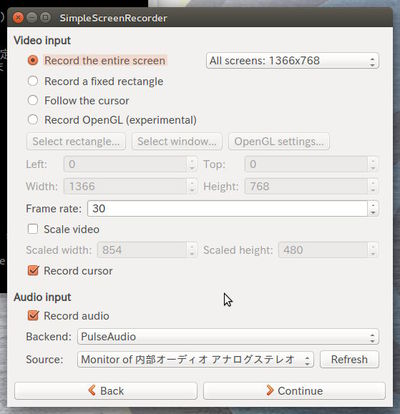
Task: Open the OpenGL settings... button
Action: click(279, 142)
